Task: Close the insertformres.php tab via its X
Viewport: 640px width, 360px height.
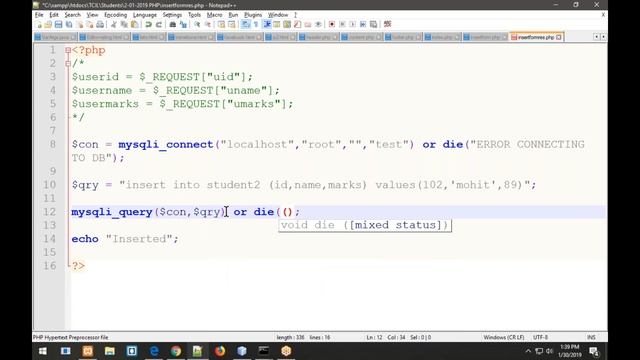Action: (559, 37)
